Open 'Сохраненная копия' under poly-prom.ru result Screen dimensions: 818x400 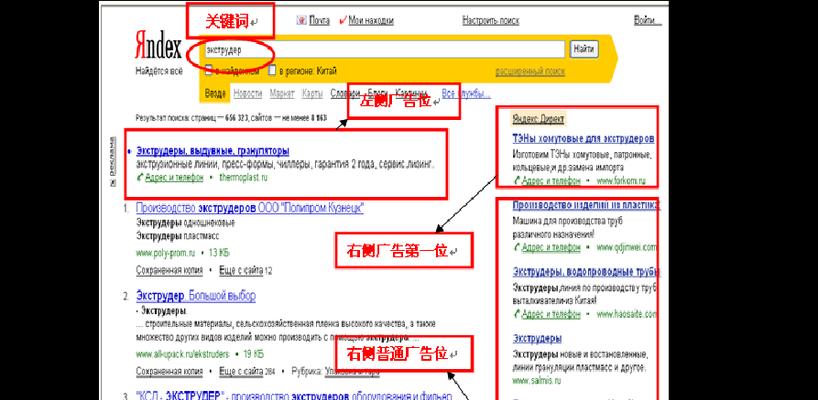pyautogui.click(x=169, y=271)
